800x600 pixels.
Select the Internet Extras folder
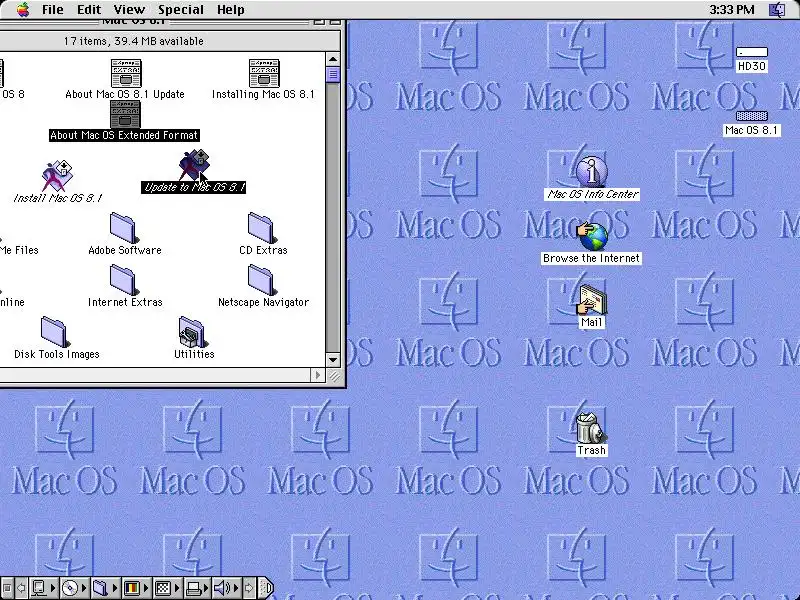(124, 286)
